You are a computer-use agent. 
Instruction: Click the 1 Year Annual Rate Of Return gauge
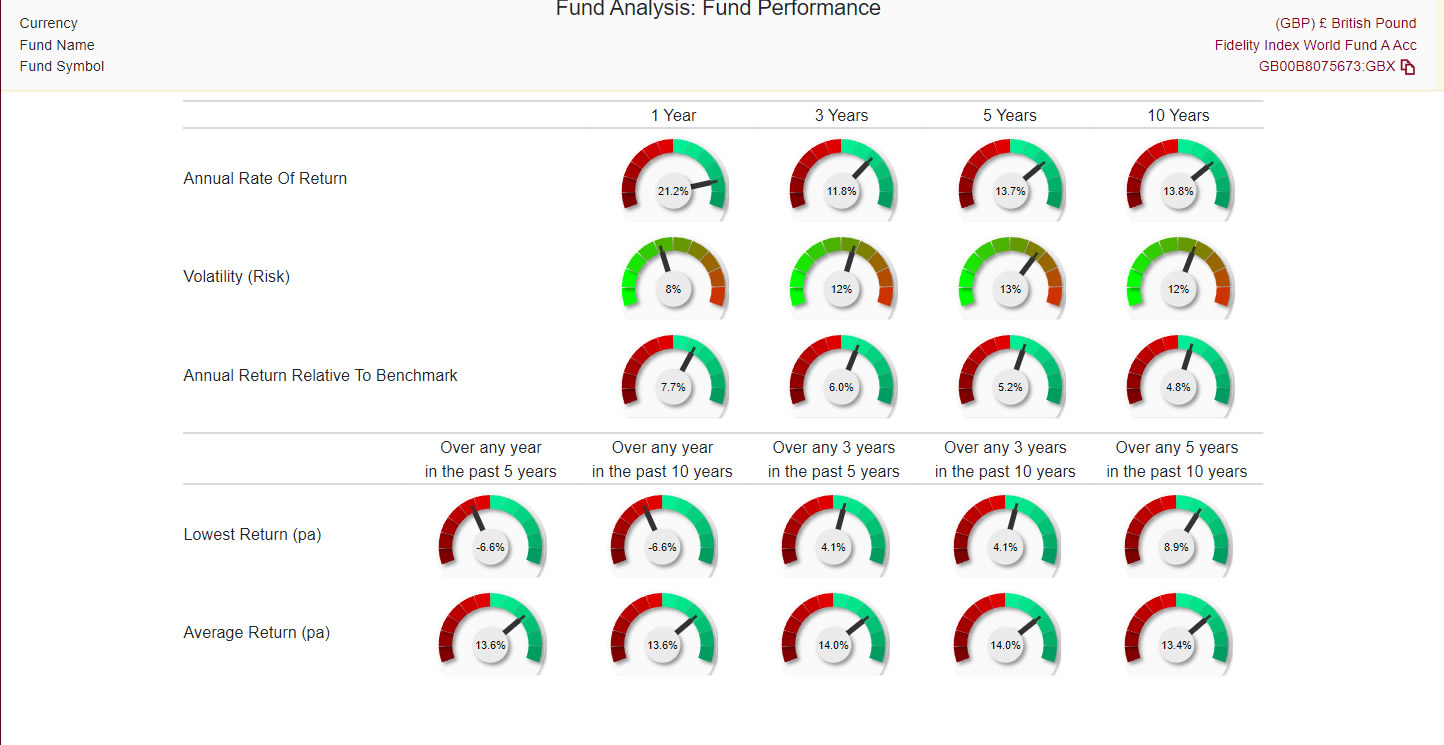tap(673, 179)
